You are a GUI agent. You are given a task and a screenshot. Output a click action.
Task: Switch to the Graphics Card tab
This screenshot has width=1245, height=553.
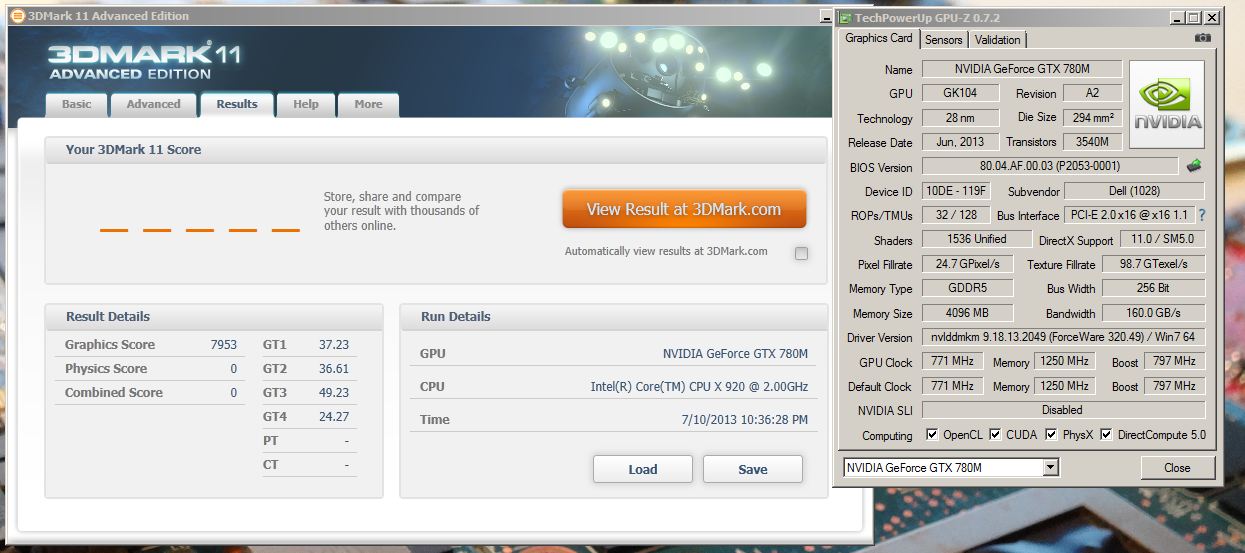click(x=879, y=38)
